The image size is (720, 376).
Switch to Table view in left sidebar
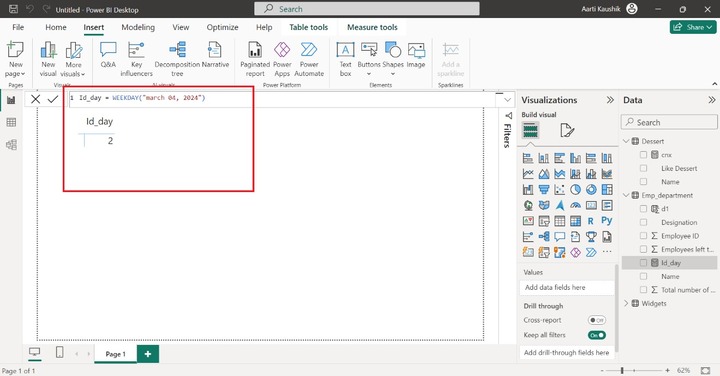pos(11,122)
